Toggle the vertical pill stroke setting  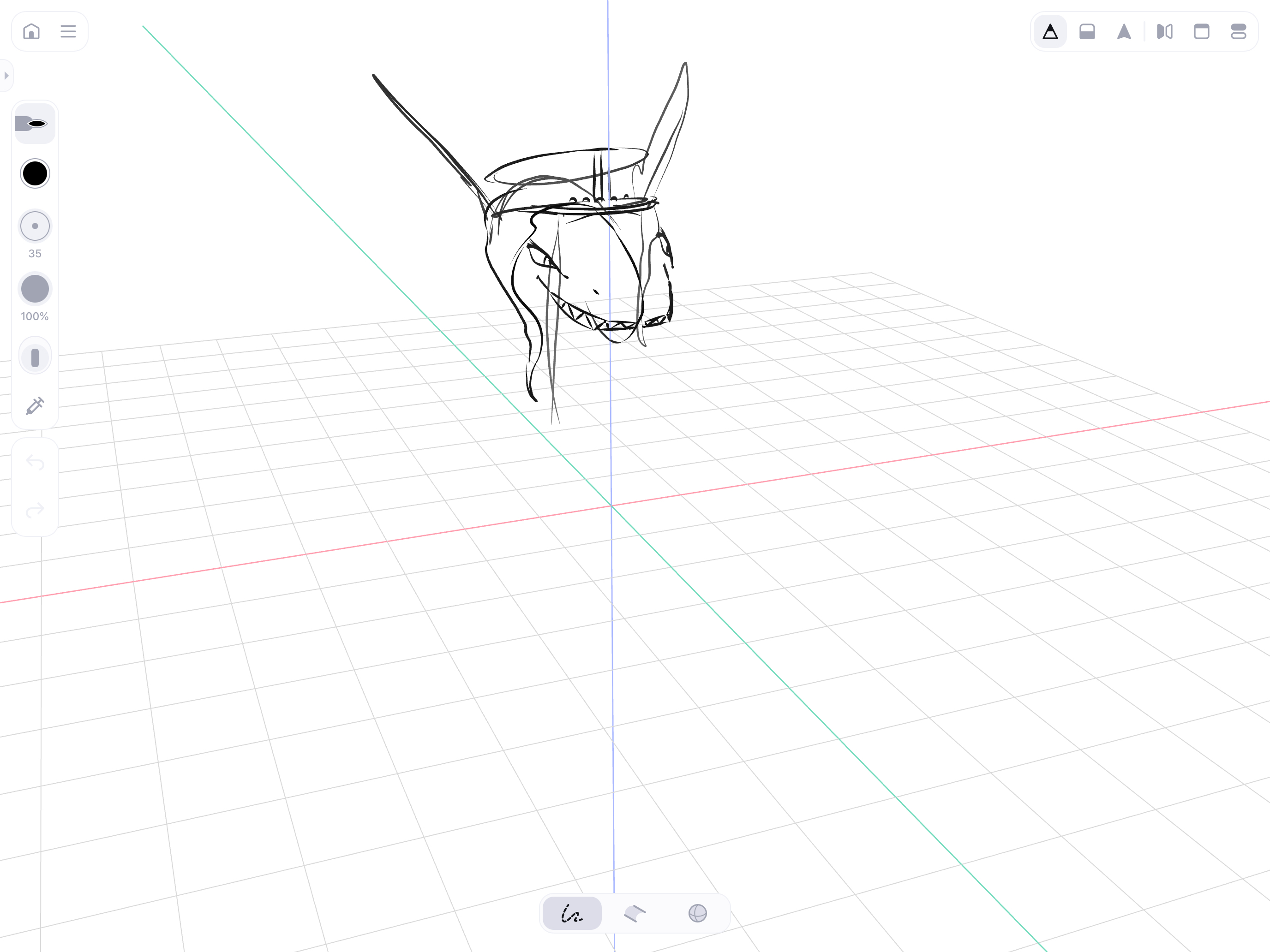click(35, 357)
